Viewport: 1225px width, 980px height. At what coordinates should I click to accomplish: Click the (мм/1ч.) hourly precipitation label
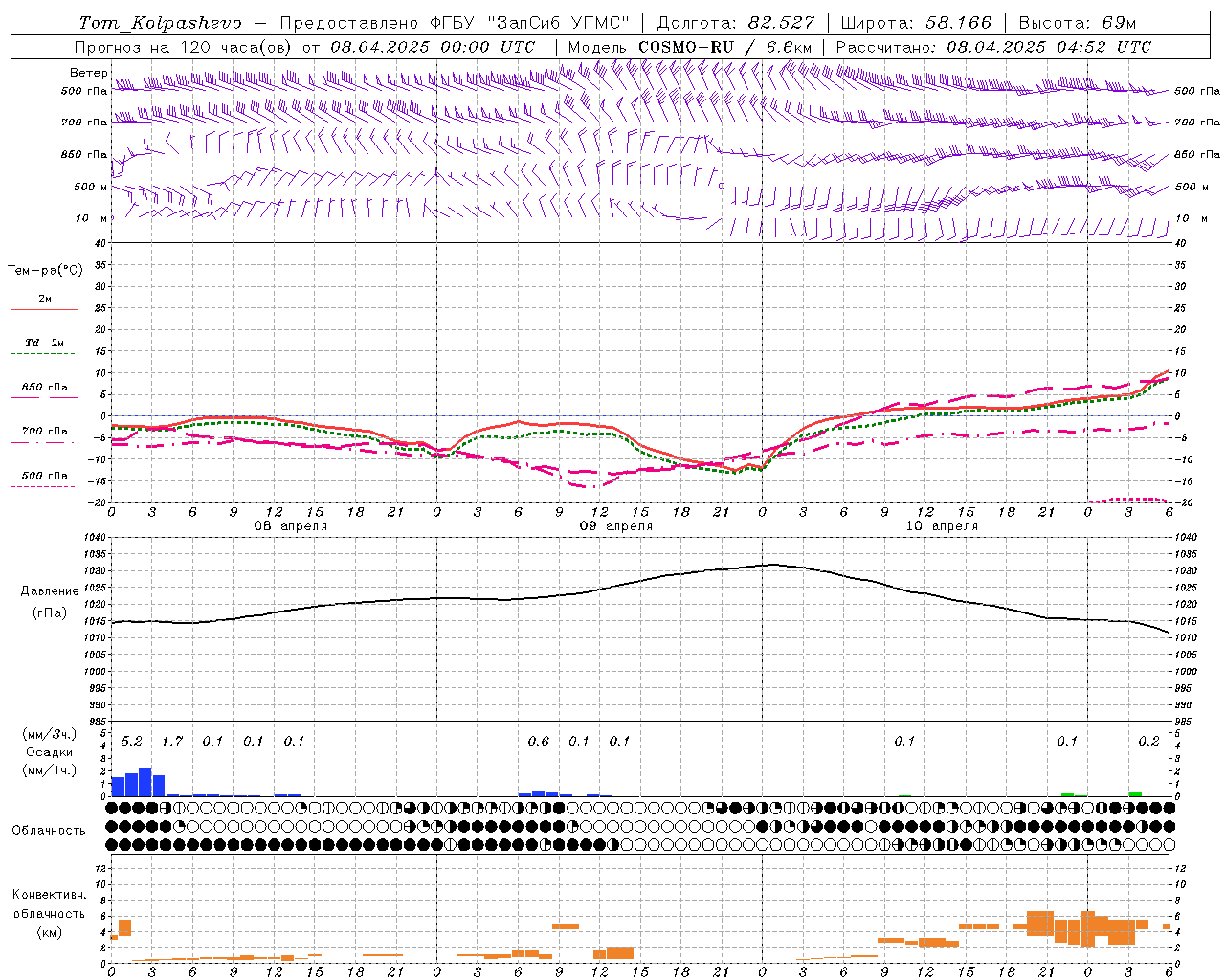tap(49, 770)
